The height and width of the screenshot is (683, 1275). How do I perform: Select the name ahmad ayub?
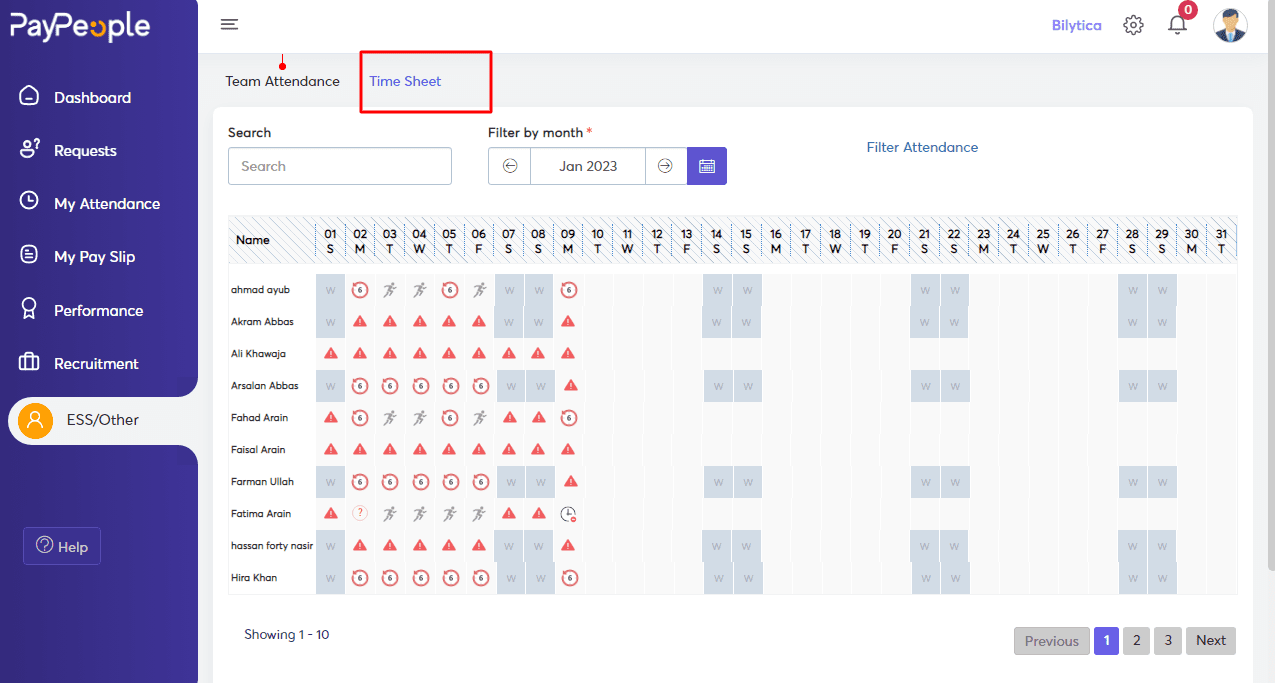point(258,290)
